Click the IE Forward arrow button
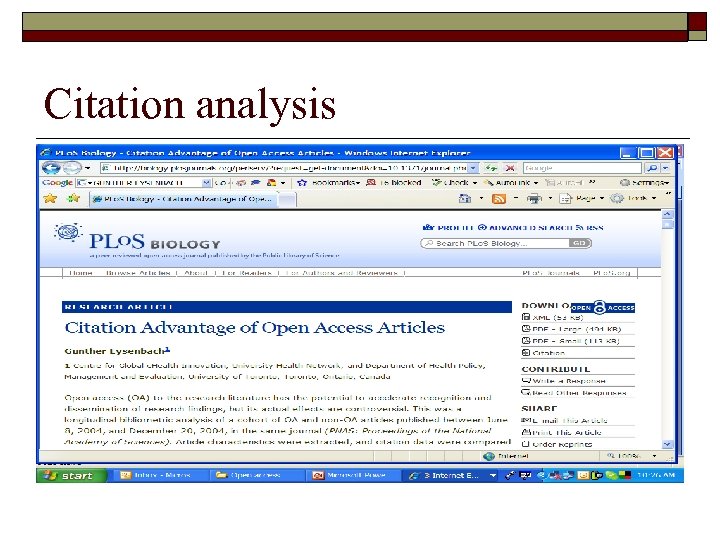720x540 pixels. pos(71,168)
